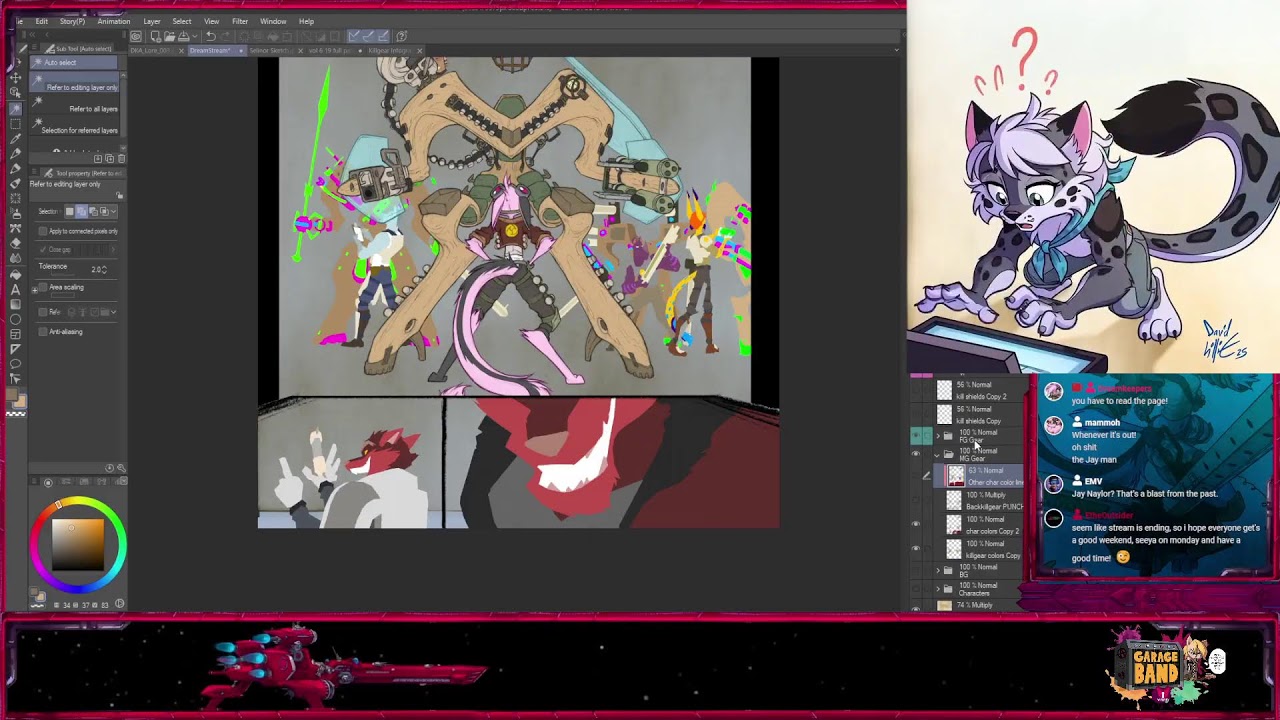Screen dimensions: 1280x720
Task: Toggle Snap to Special Ruler icon
Action: tap(368, 36)
